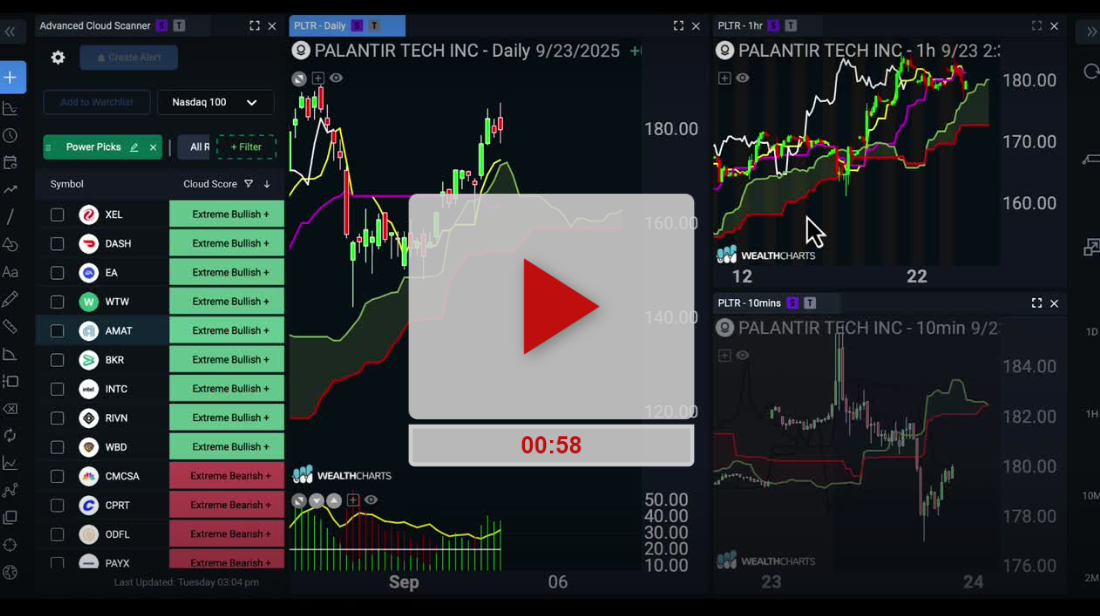1100x616 pixels.
Task: Expand the right sidebar with double chevron
Action: click(x=1091, y=32)
